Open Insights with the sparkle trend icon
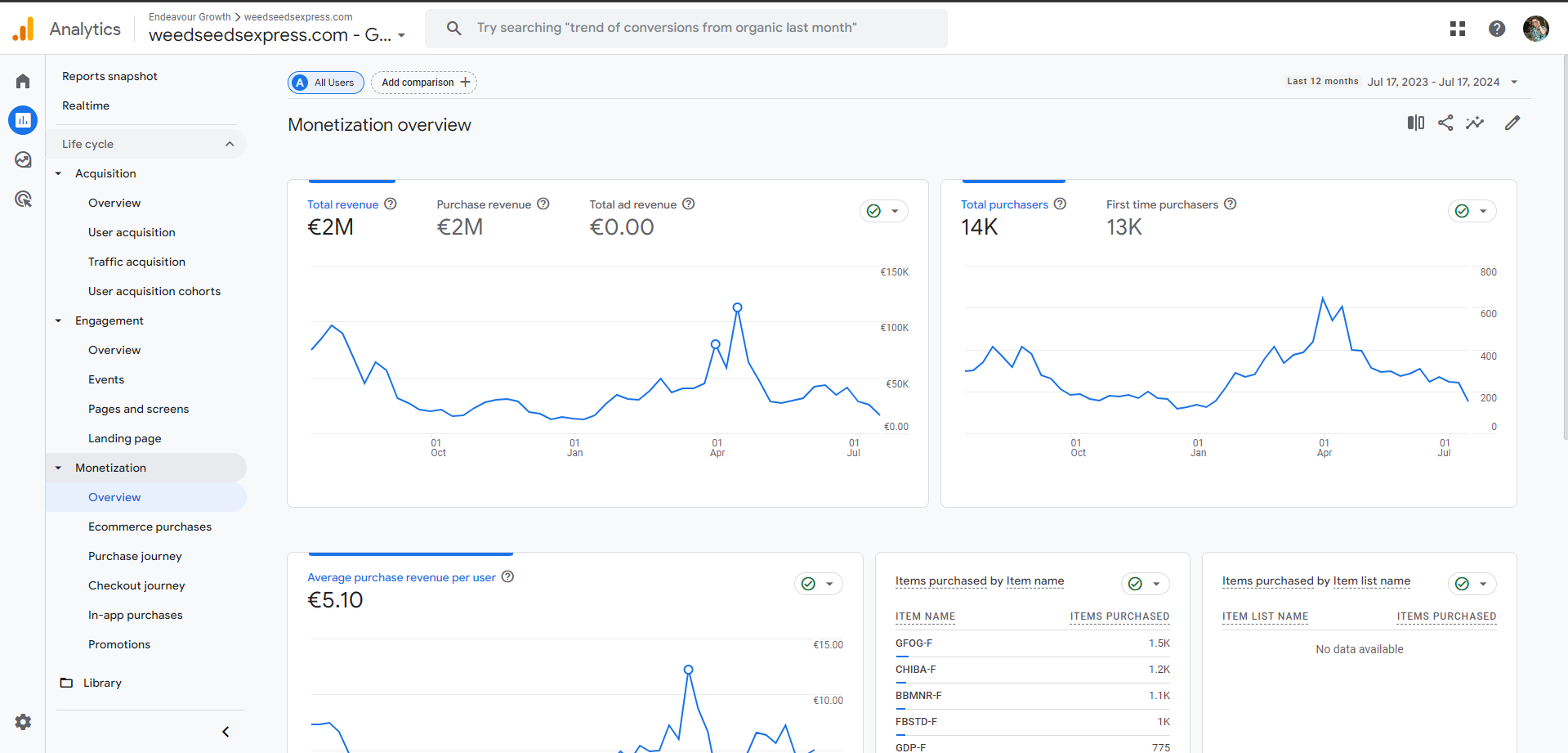Viewport: 1568px width, 753px height. [x=1476, y=123]
